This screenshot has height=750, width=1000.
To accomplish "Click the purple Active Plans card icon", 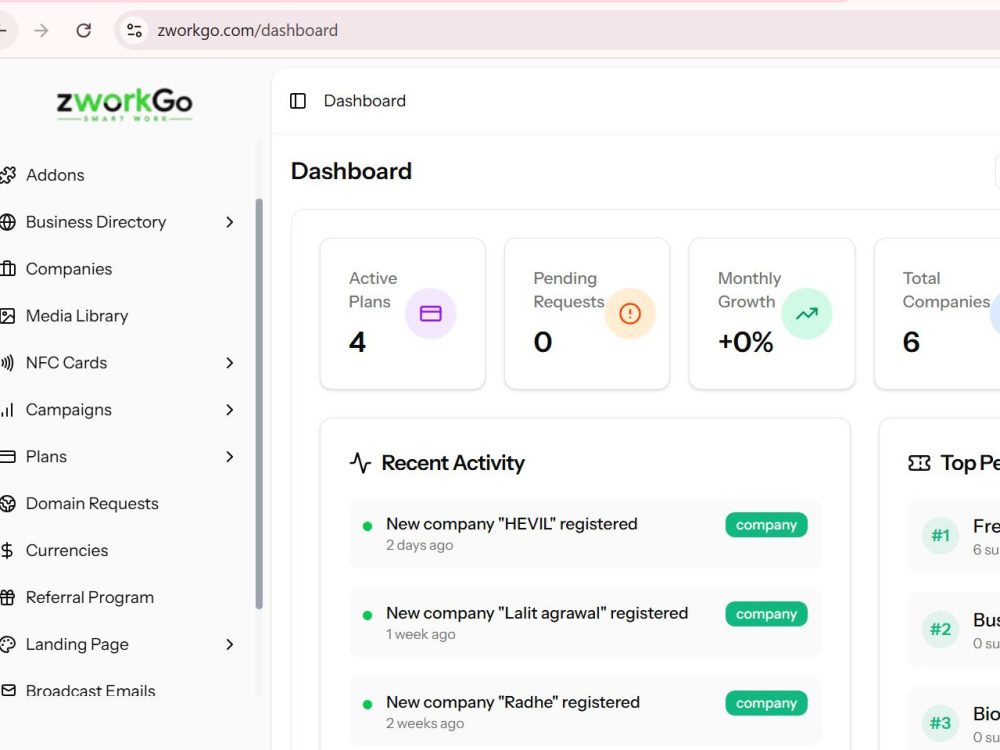I will [x=430, y=313].
